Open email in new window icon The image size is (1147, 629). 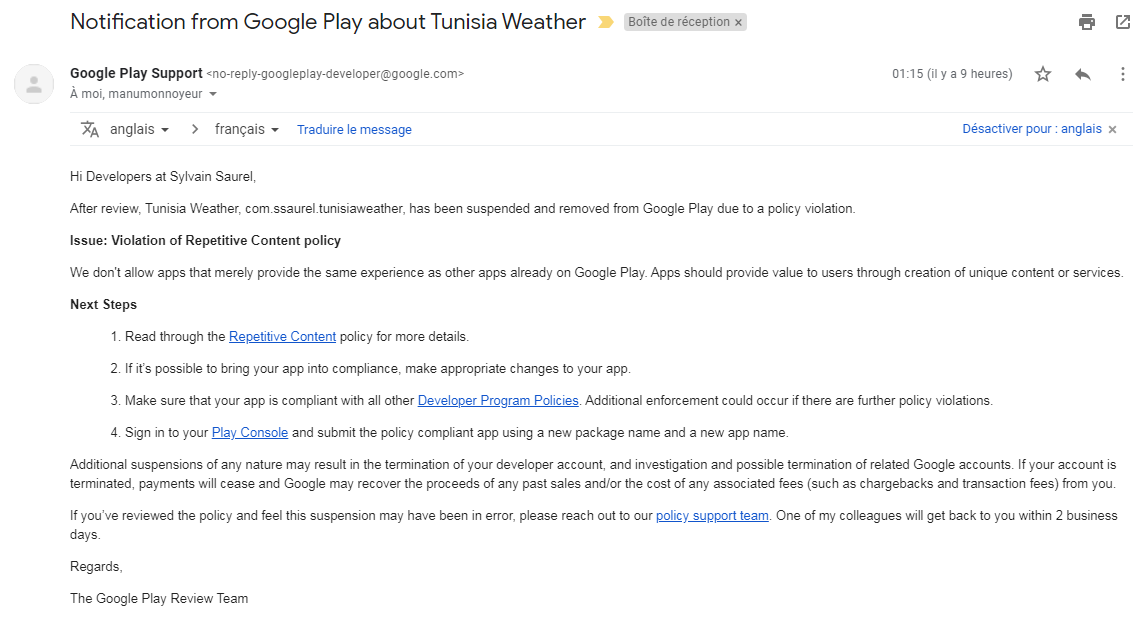[1123, 22]
